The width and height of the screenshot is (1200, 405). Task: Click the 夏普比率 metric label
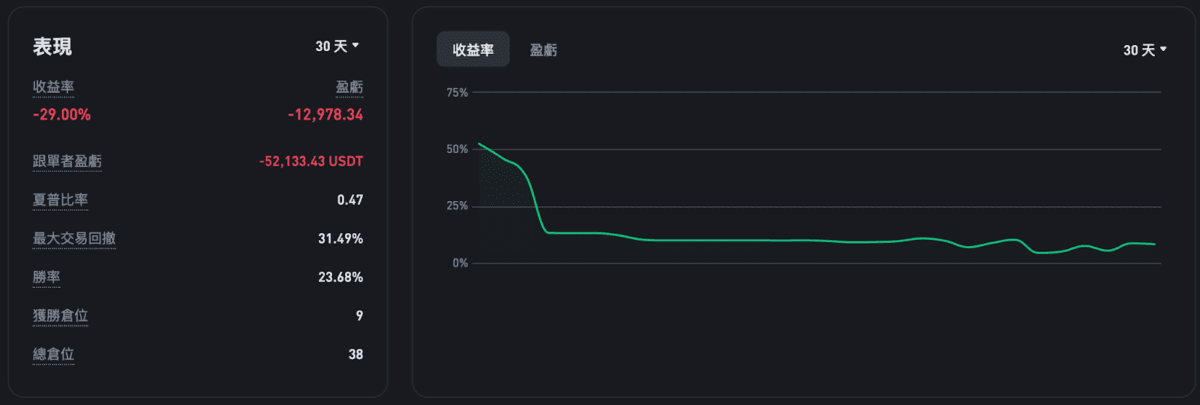[x=60, y=200]
